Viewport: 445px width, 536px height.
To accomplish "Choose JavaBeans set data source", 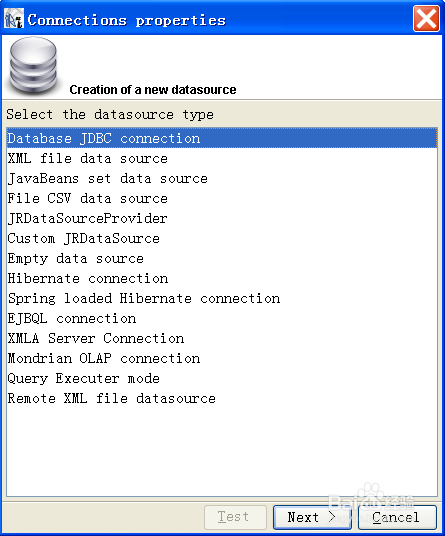I will (x=222, y=178).
